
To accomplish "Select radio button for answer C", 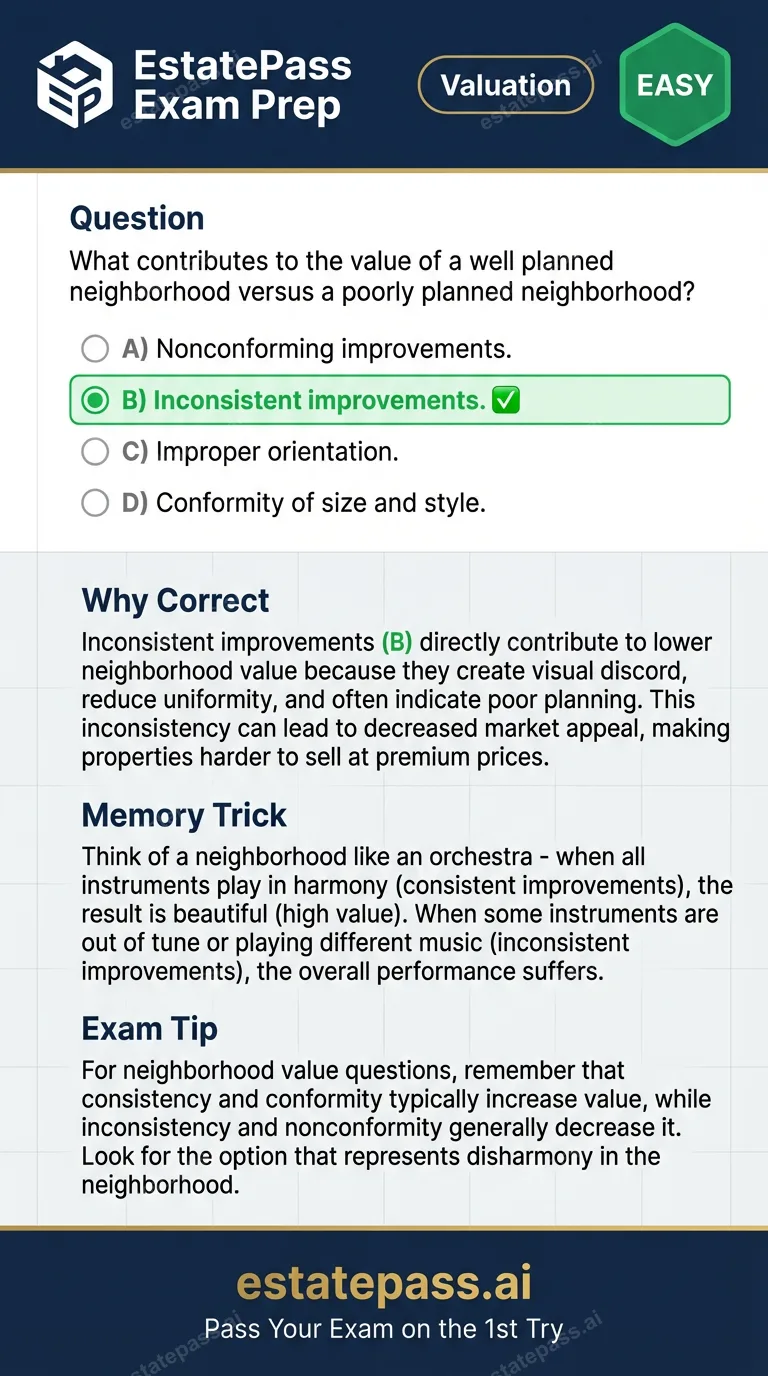I will coord(95,451).
